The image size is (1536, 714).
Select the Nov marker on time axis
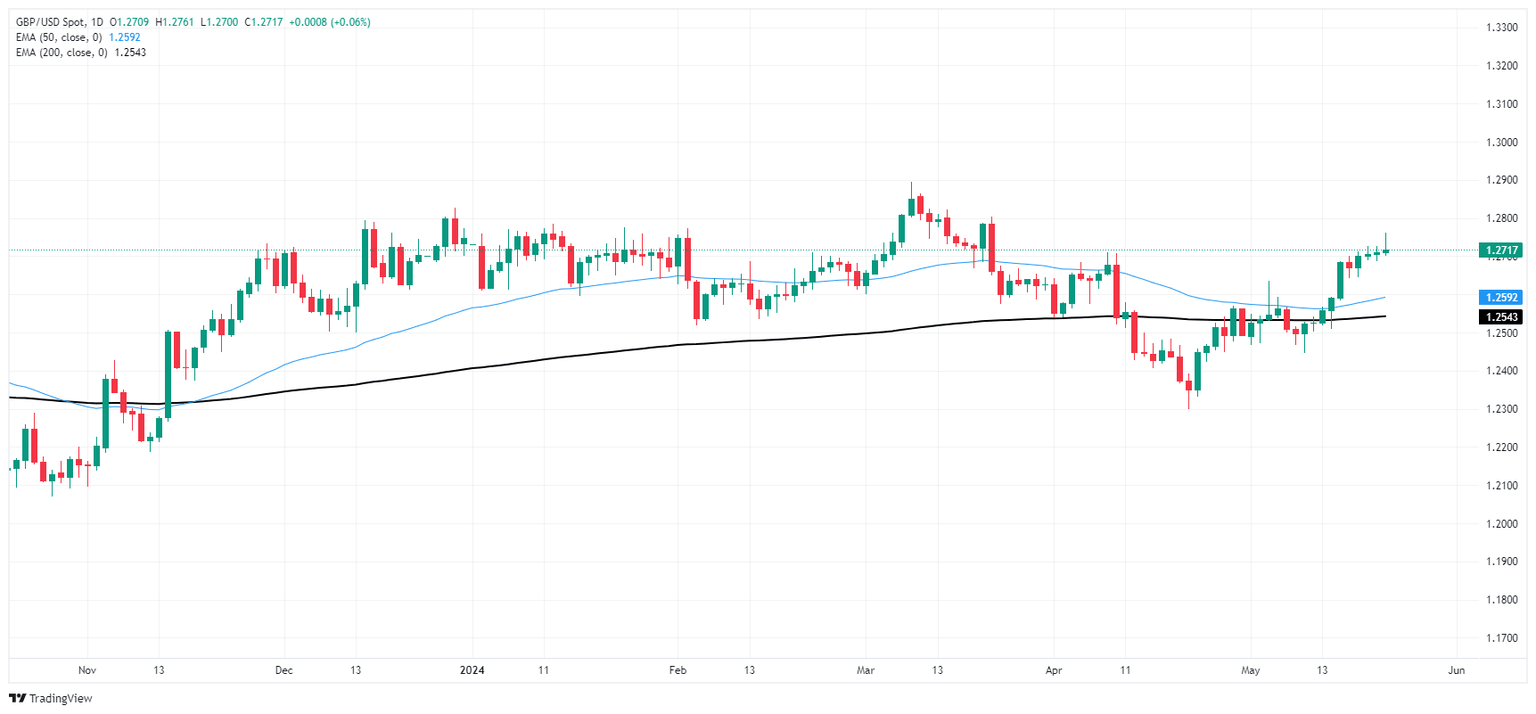click(x=86, y=670)
